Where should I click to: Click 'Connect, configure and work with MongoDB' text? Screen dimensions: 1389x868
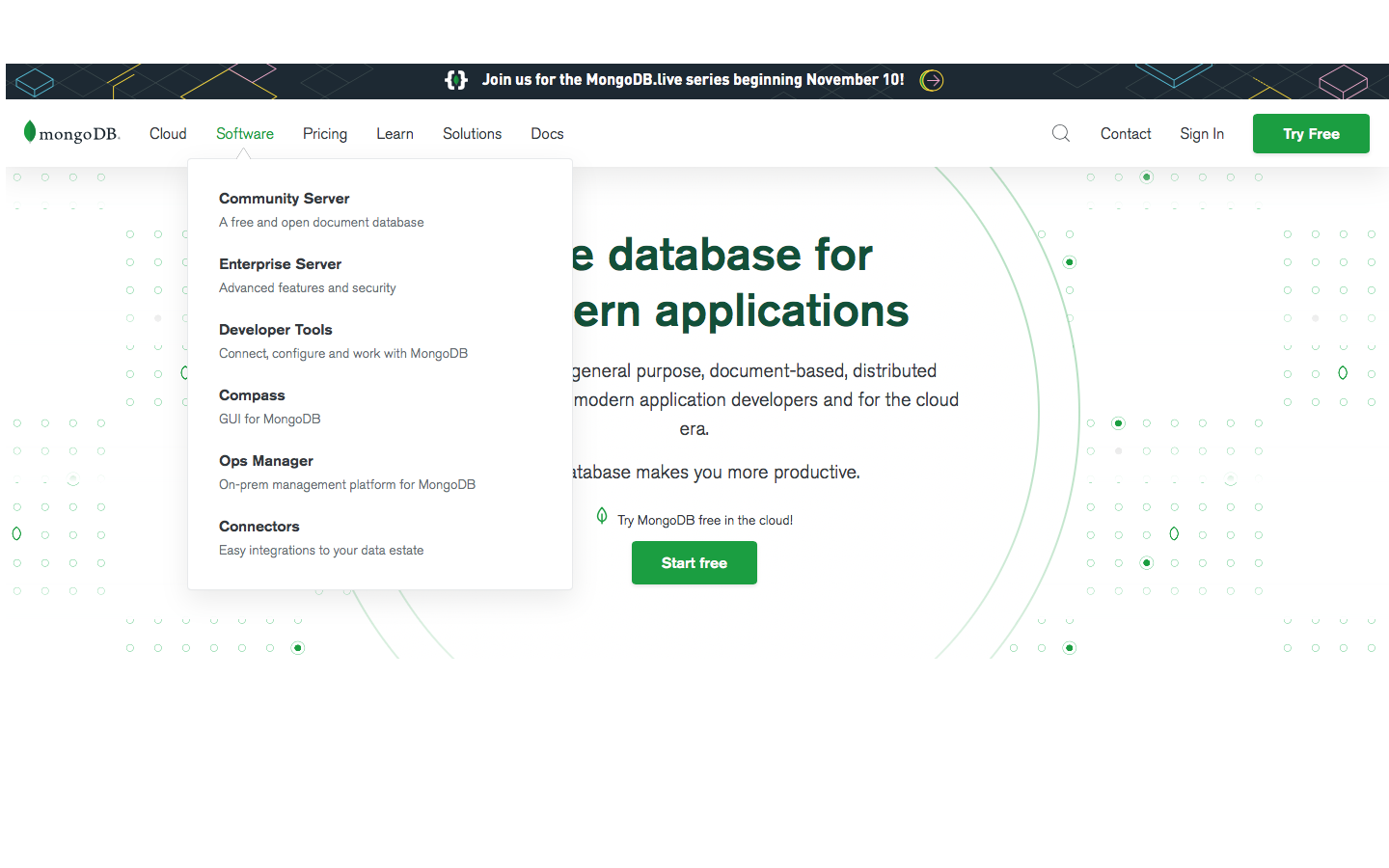[x=343, y=354]
